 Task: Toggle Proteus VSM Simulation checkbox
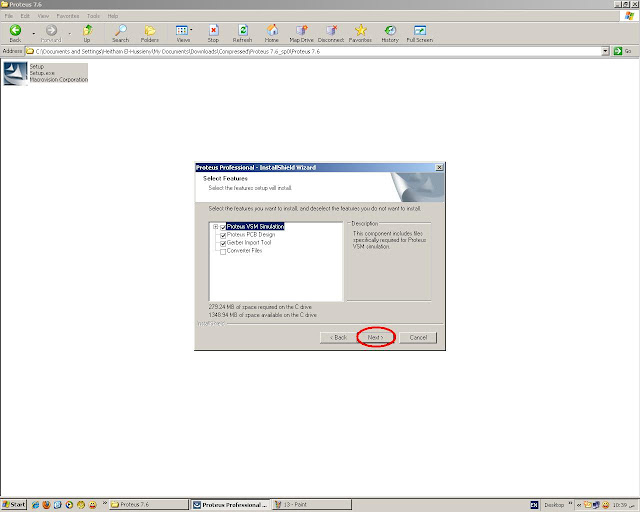(223, 227)
